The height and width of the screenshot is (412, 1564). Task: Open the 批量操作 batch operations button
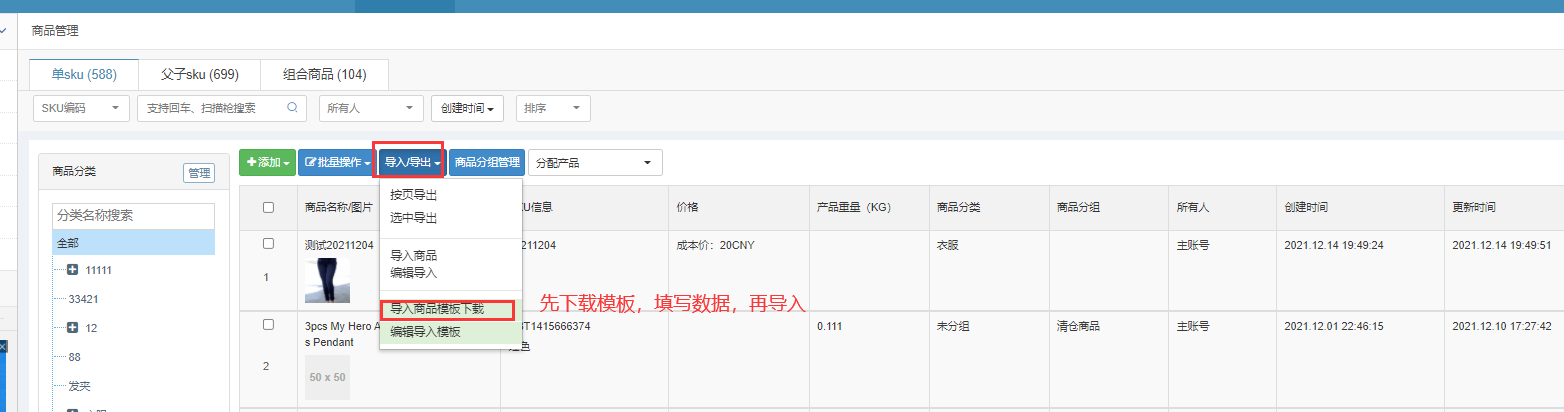pyautogui.click(x=336, y=162)
